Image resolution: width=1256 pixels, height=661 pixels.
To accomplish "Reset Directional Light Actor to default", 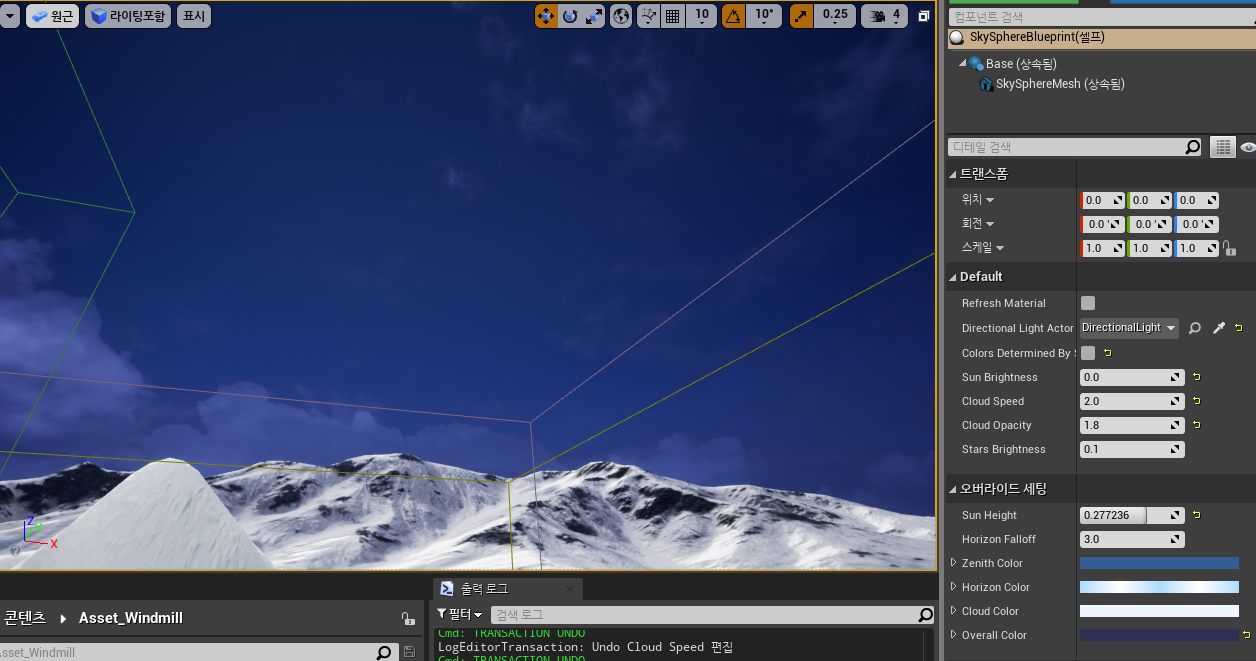I will [x=1239, y=328].
